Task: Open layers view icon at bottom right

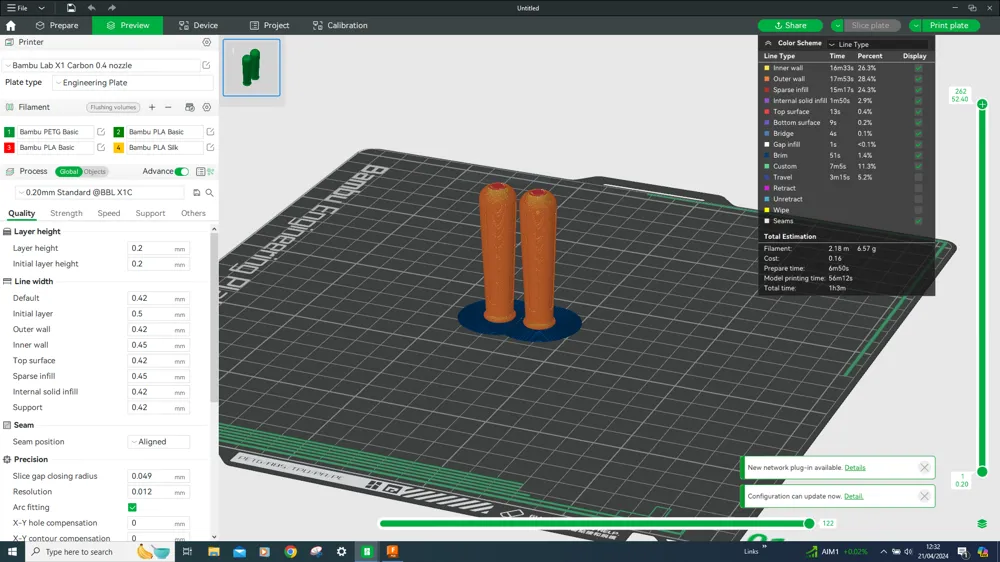Action: [982, 524]
